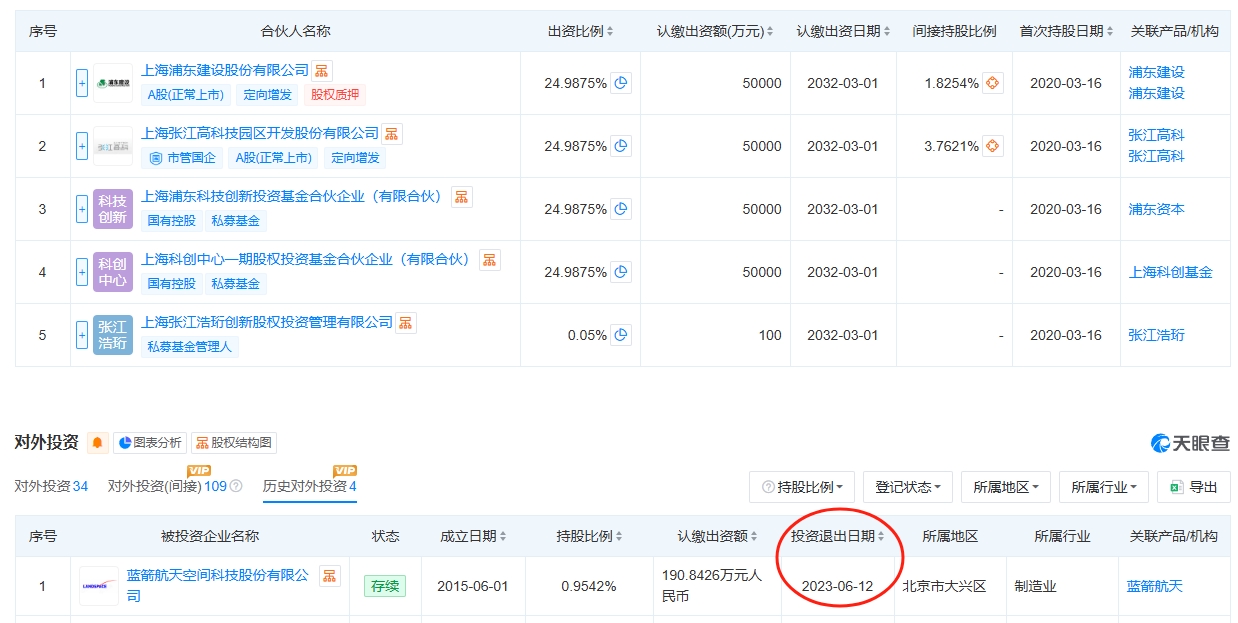1238x623 pixels.
Task: Expand row 1 上海浦东建设 with plus button
Action: pyautogui.click(x=82, y=83)
